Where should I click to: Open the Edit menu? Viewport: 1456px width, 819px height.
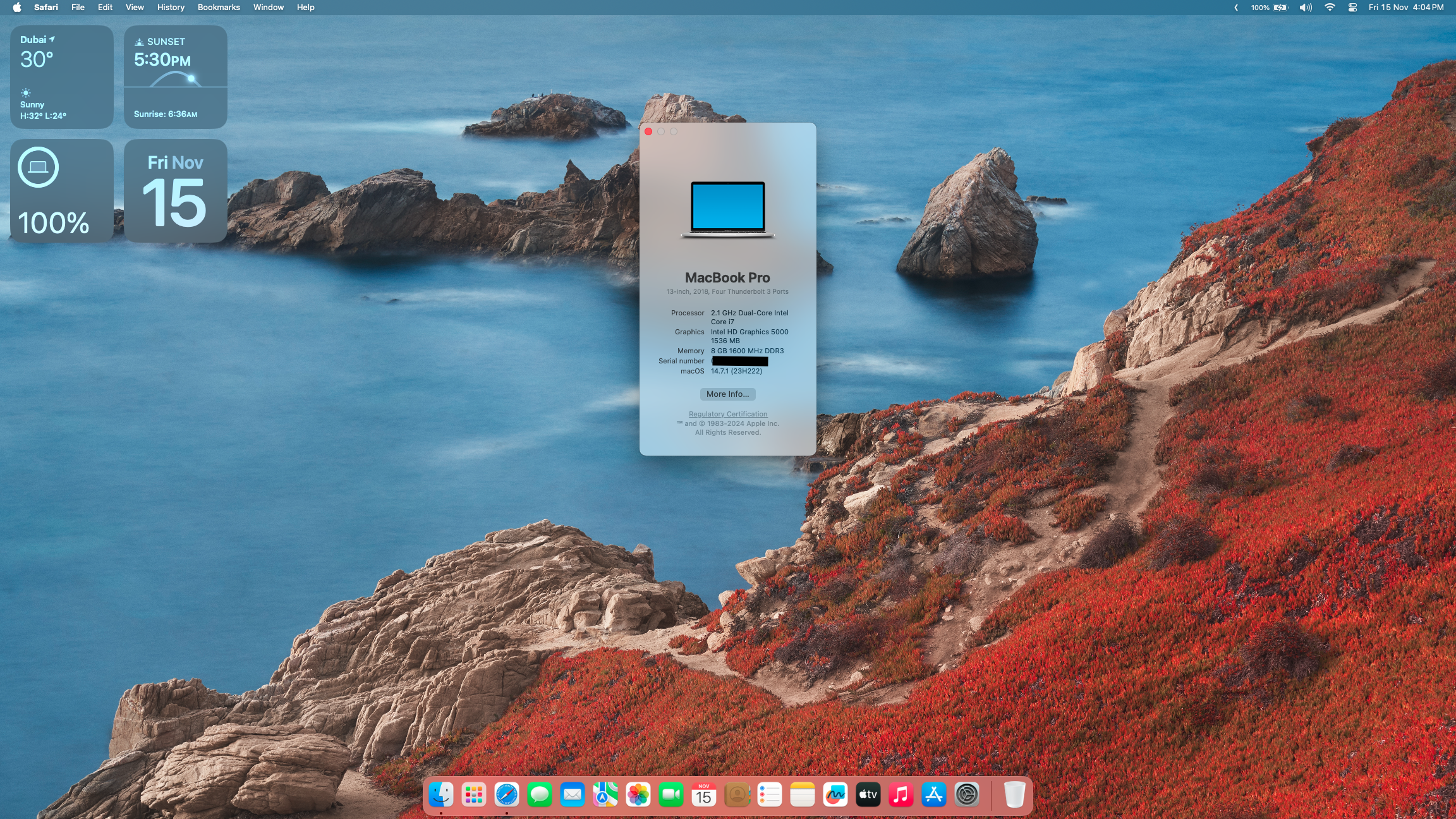(x=105, y=8)
